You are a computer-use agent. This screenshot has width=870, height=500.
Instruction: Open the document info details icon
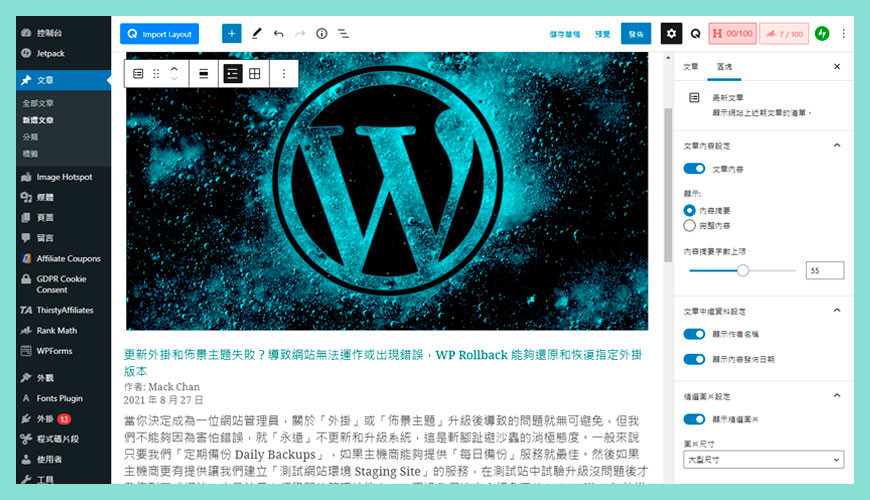(322, 34)
